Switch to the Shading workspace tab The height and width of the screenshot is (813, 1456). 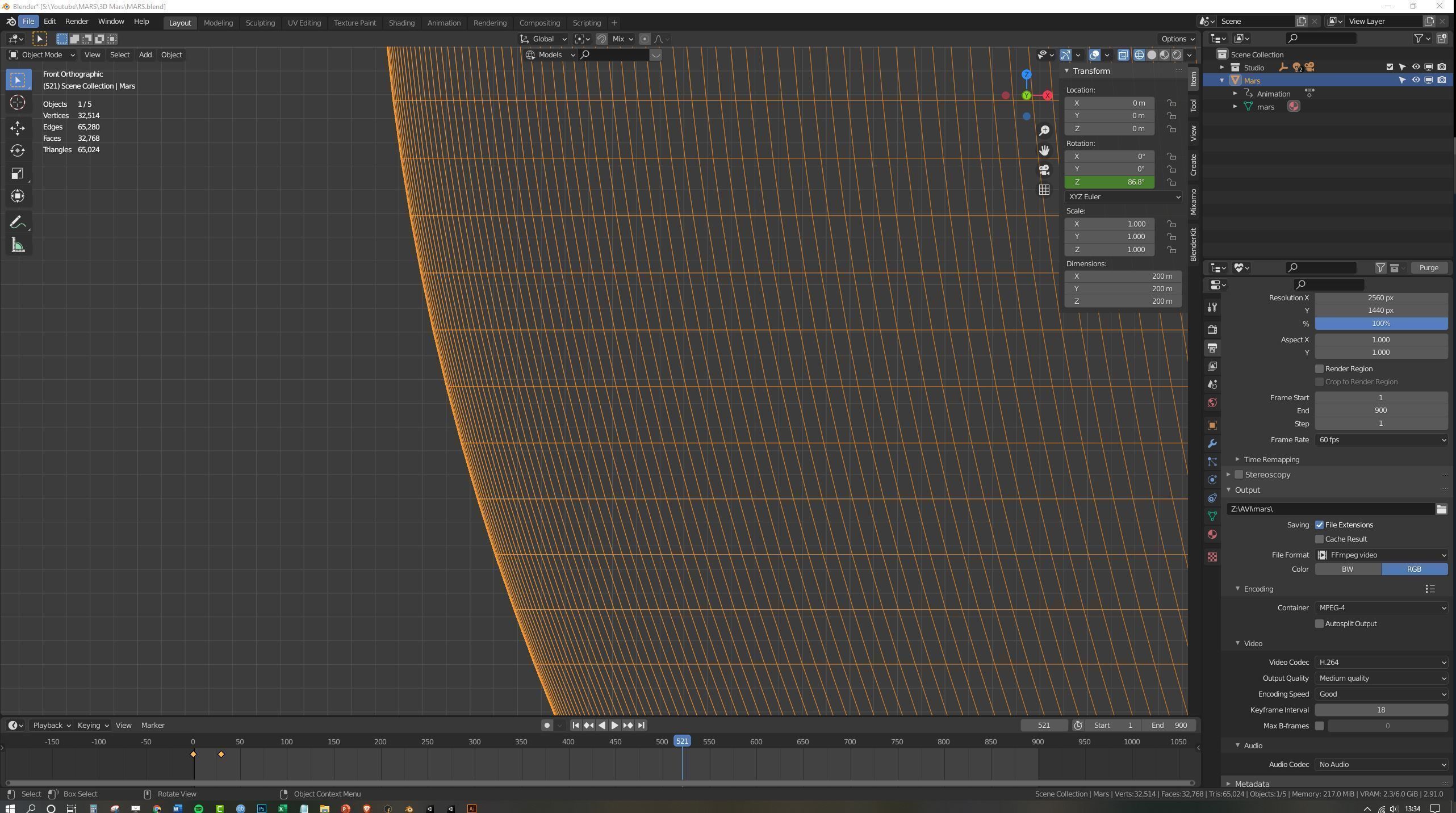pyautogui.click(x=401, y=23)
